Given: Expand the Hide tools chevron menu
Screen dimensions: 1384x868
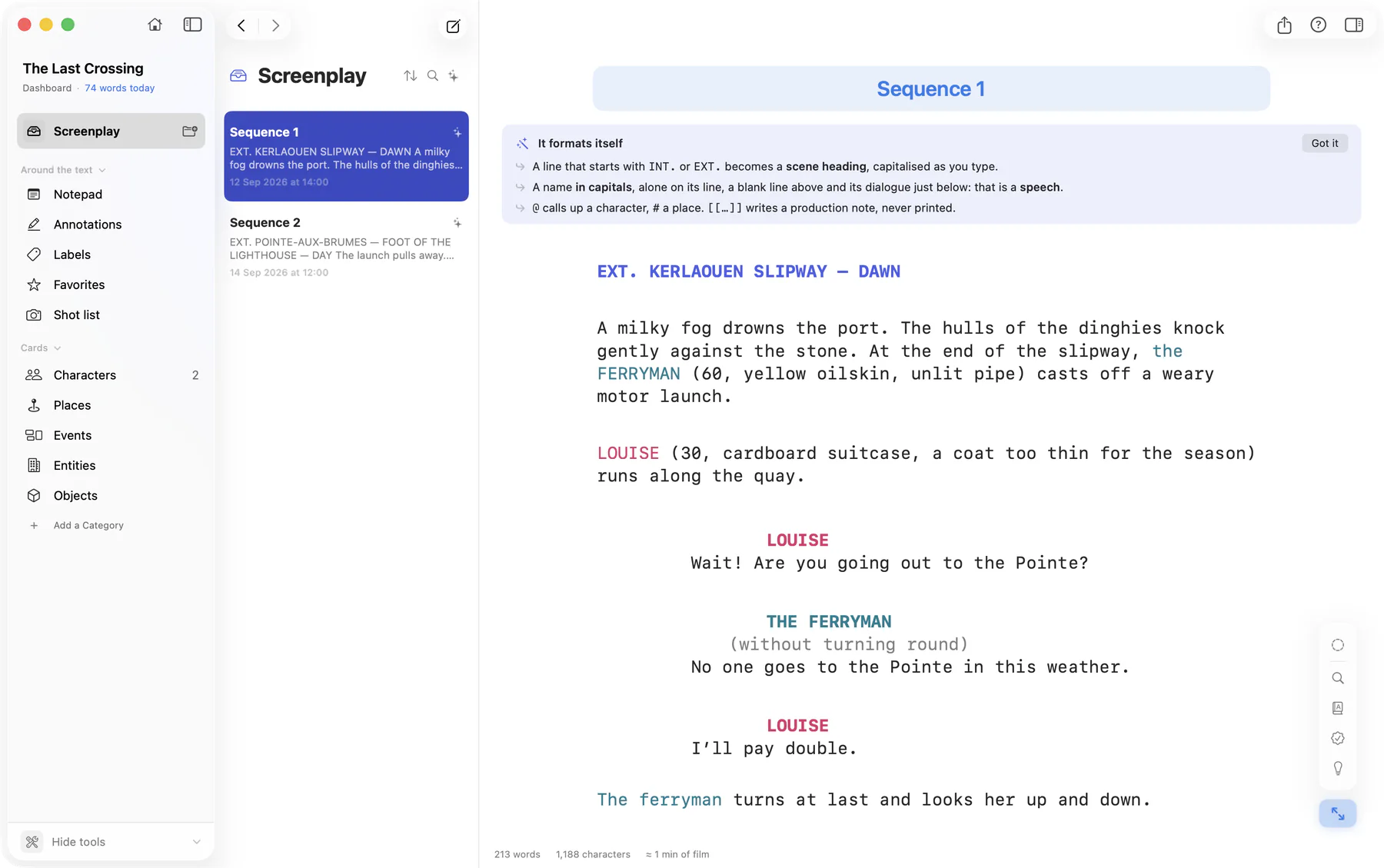Looking at the screenshot, I should pos(197,842).
